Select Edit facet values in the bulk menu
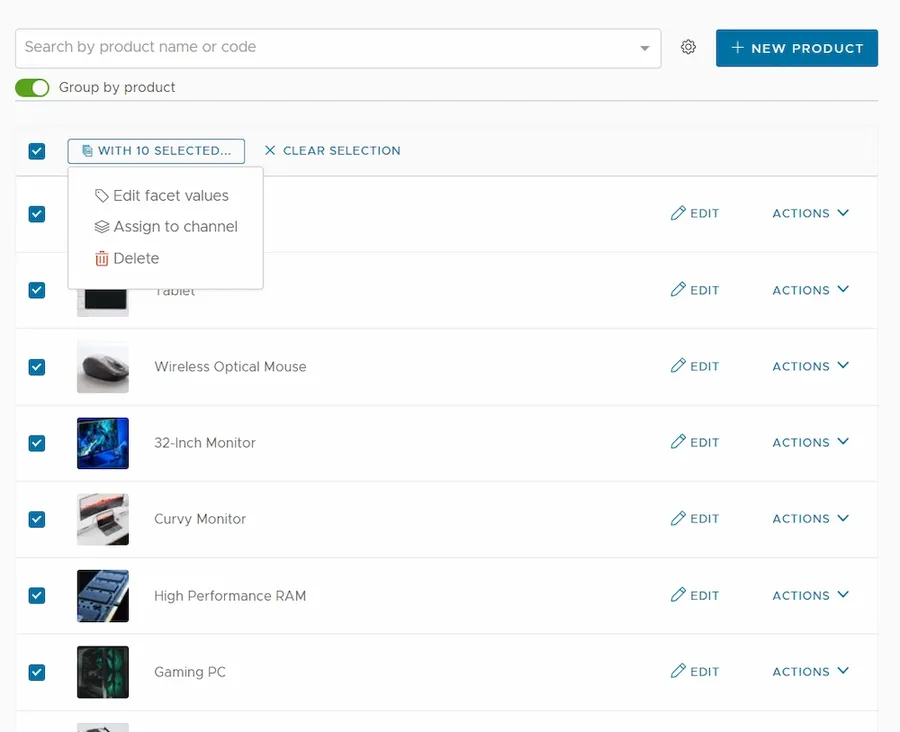The image size is (900, 732). click(x=170, y=196)
